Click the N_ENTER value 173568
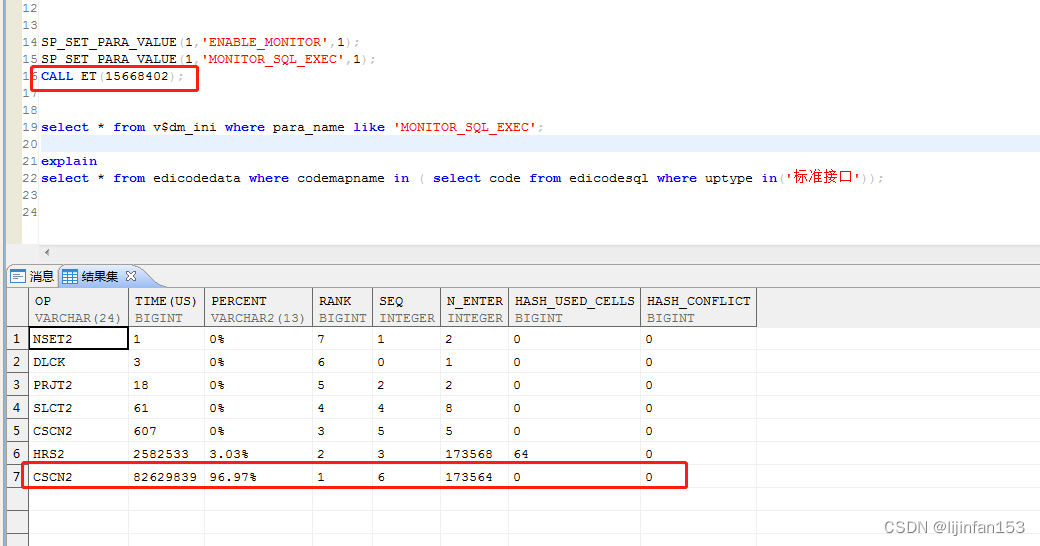The height and width of the screenshot is (546, 1040). tap(469, 454)
